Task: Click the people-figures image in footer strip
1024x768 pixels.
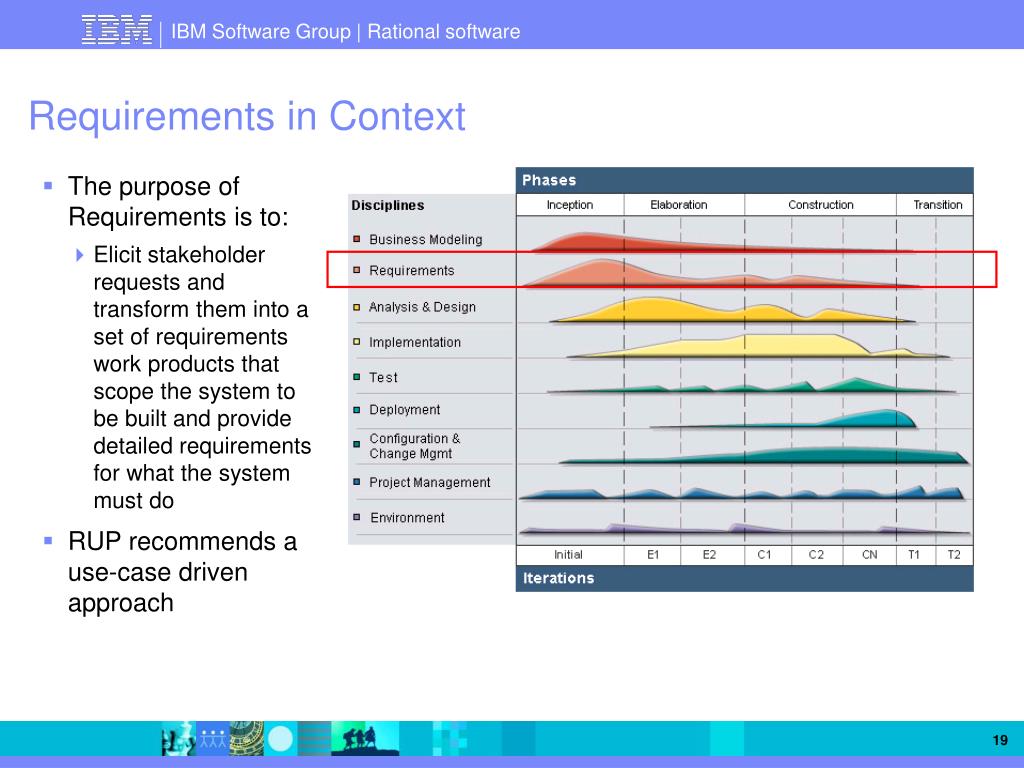Action: (x=212, y=739)
